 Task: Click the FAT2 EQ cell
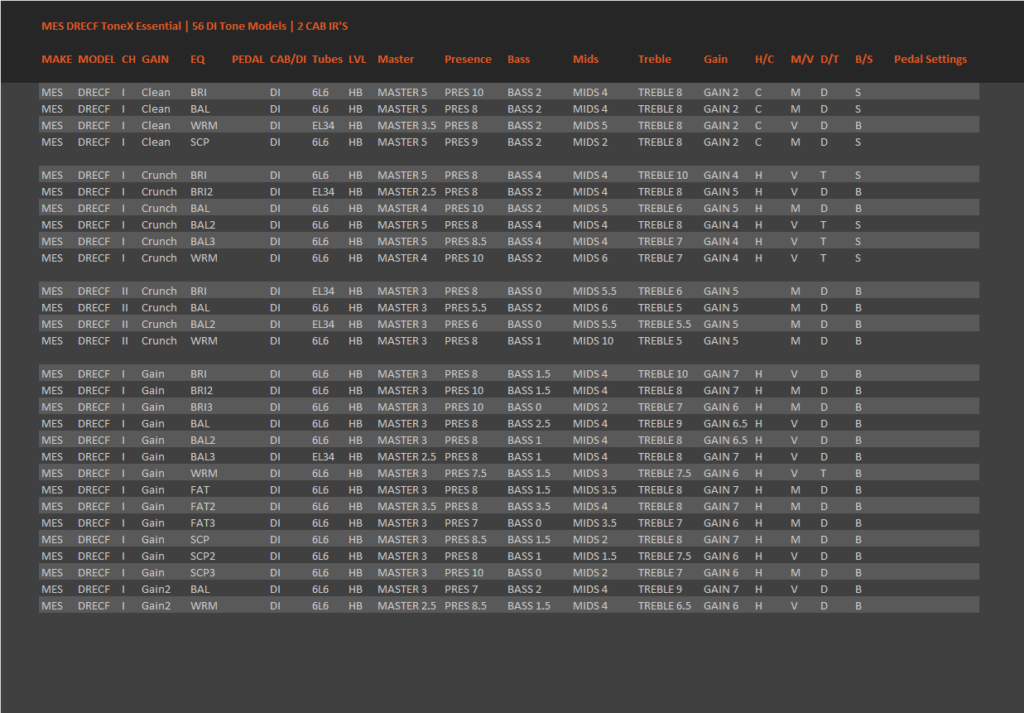coord(202,507)
